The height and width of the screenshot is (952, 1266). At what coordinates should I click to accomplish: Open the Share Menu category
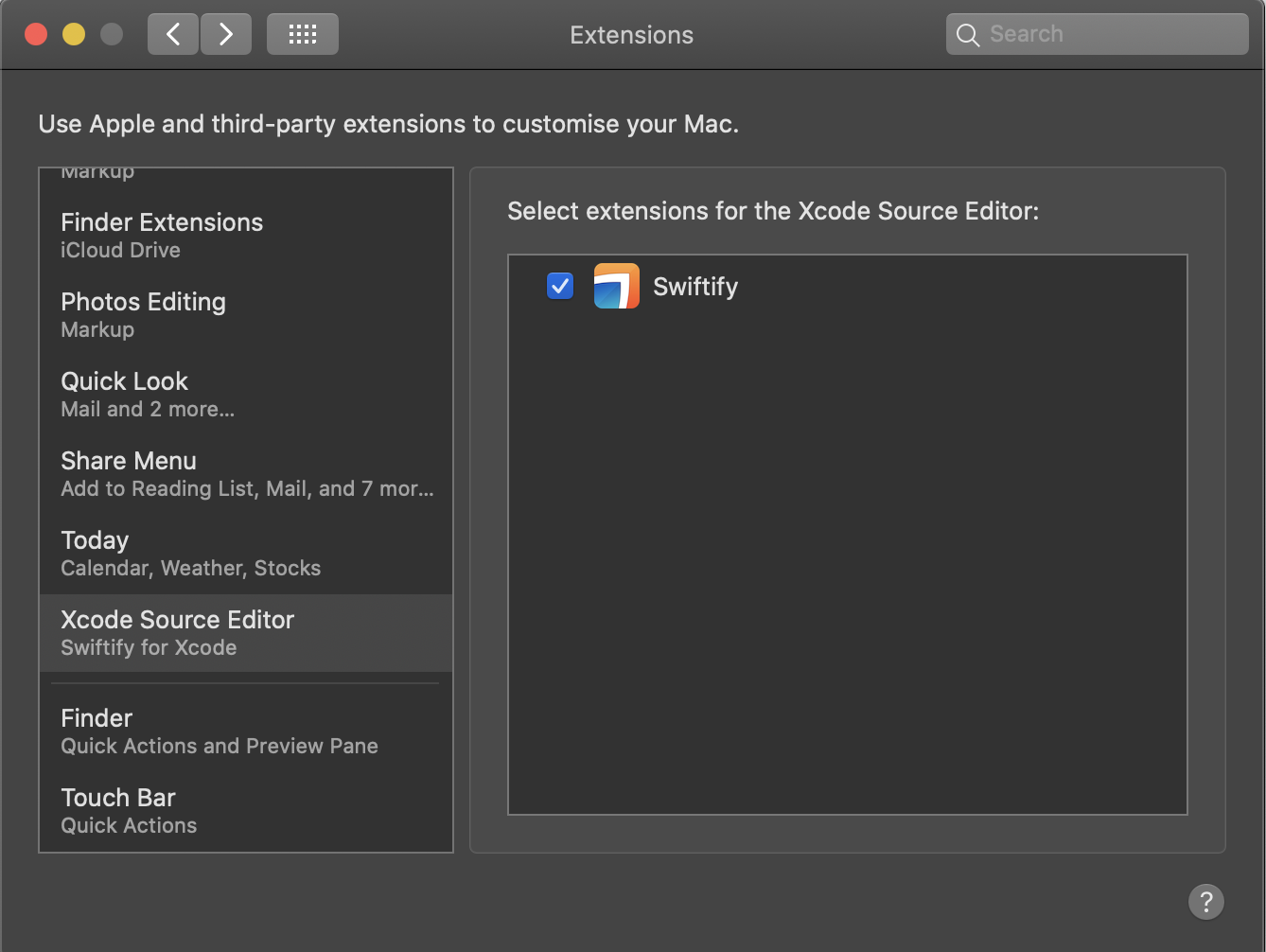click(x=246, y=474)
